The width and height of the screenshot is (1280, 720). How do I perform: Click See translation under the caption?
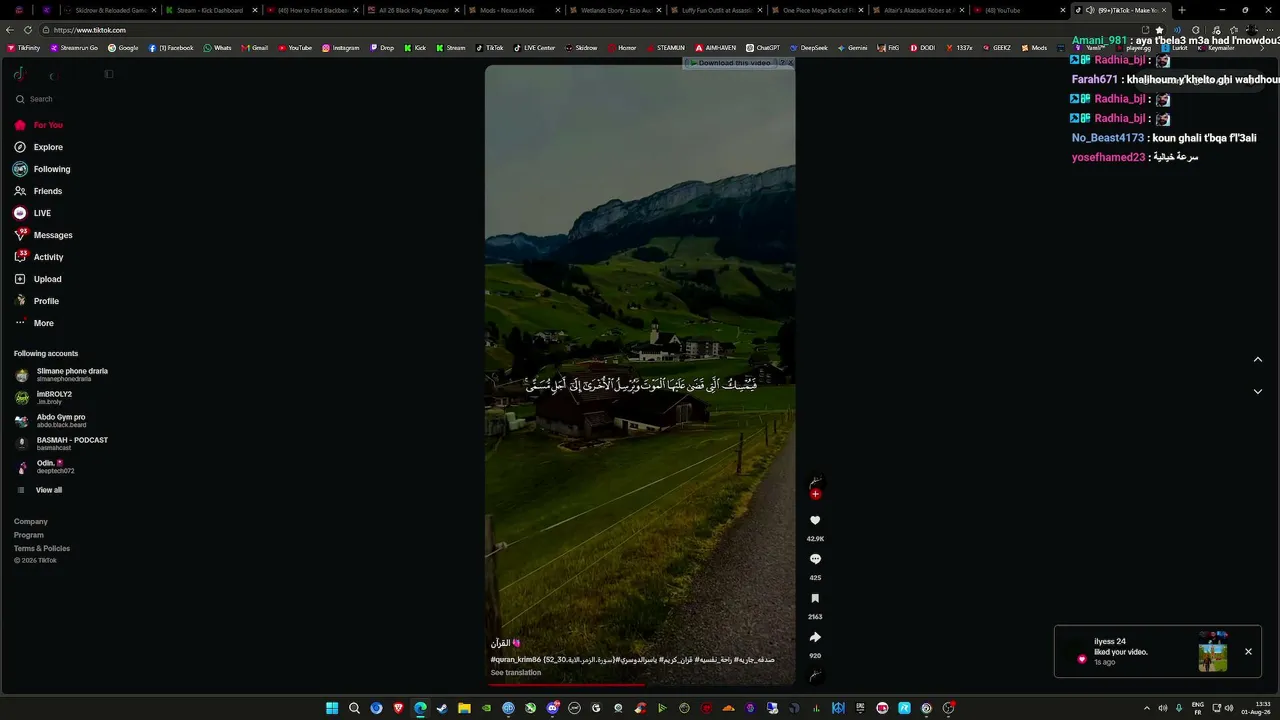[x=516, y=672]
